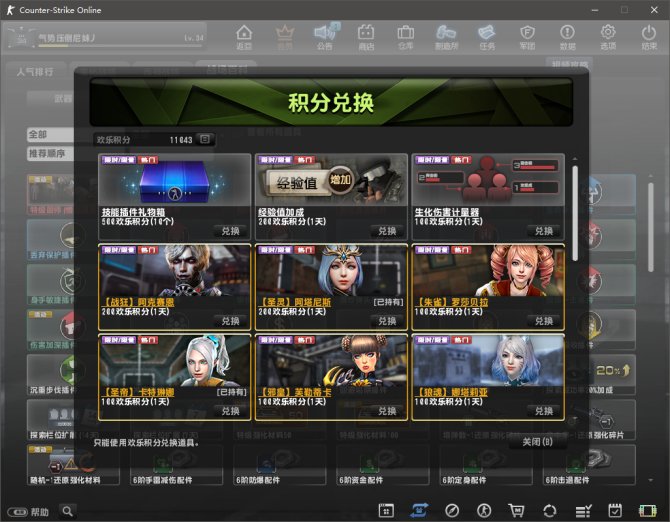Screen dimensions: 670x522
Task: Click the 【狼魂】娜塔莉亚 item name link
Action: point(451,392)
